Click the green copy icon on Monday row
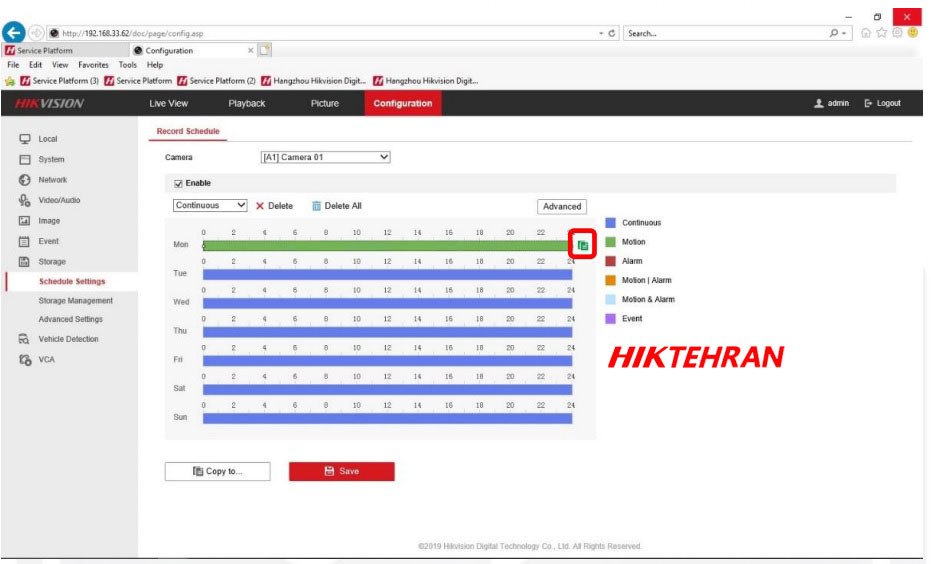This screenshot has height=564, width=931. pyautogui.click(x=582, y=245)
